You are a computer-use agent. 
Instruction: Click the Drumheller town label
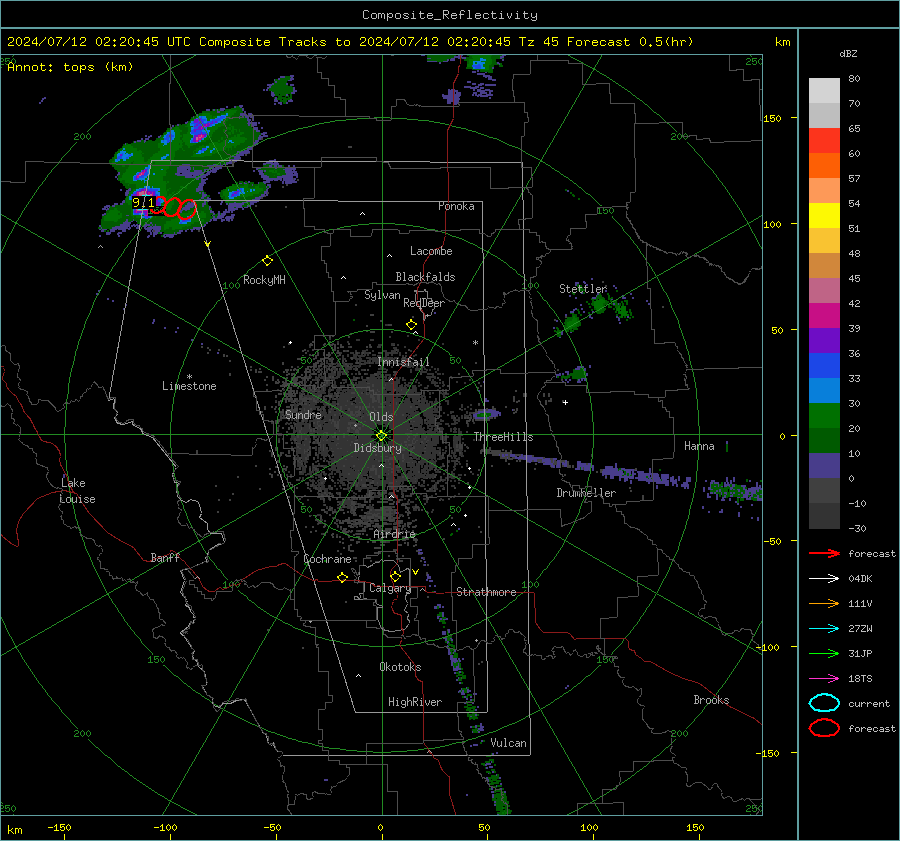pos(586,493)
